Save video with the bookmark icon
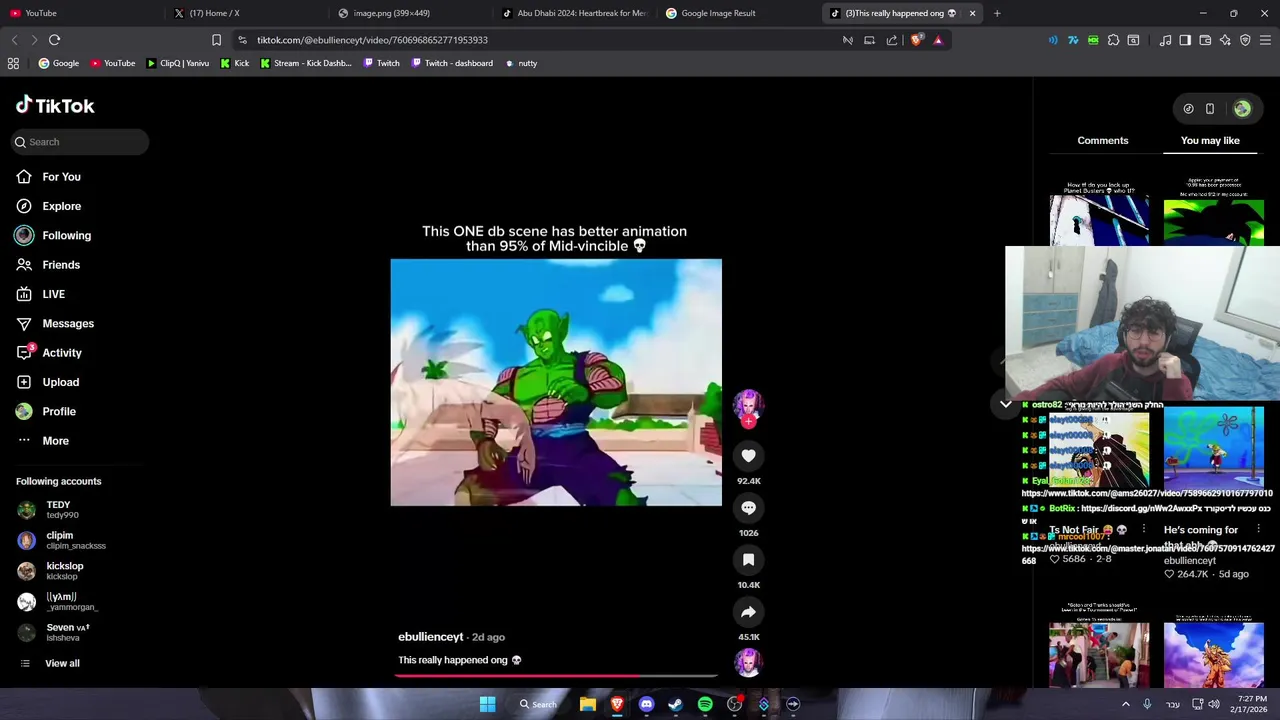 (x=748, y=560)
